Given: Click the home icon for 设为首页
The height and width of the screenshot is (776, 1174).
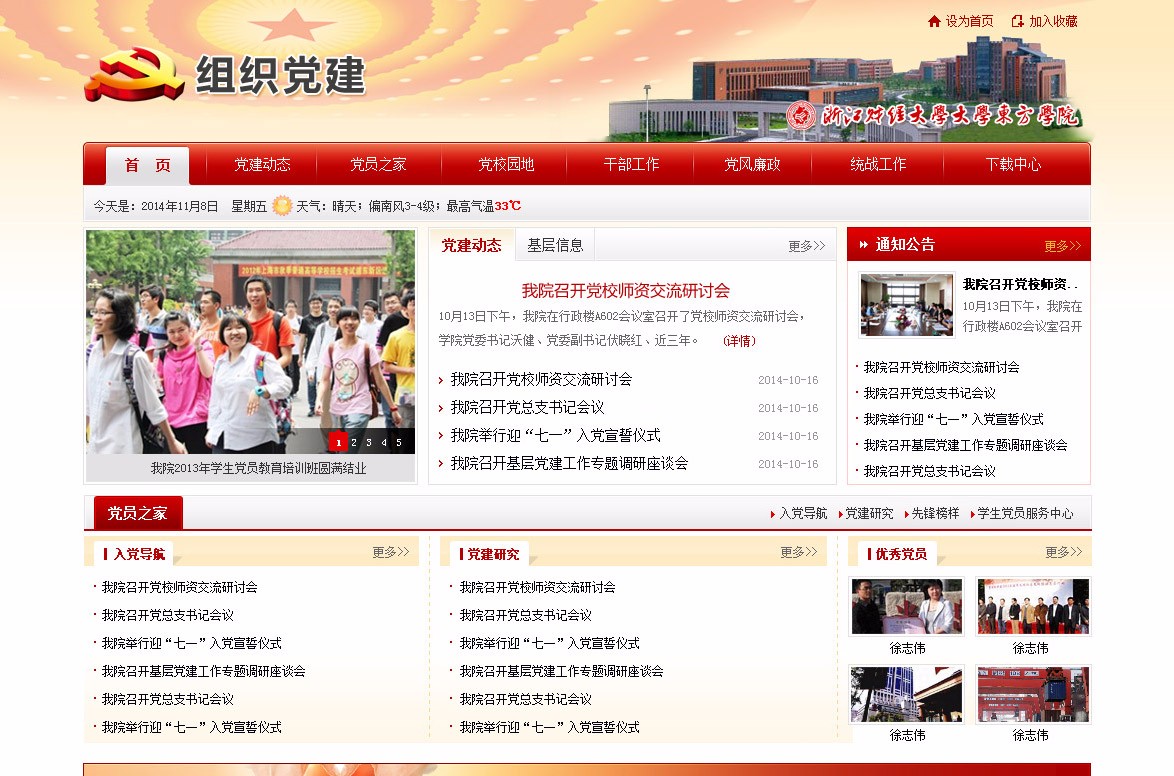Looking at the screenshot, I should point(934,21).
